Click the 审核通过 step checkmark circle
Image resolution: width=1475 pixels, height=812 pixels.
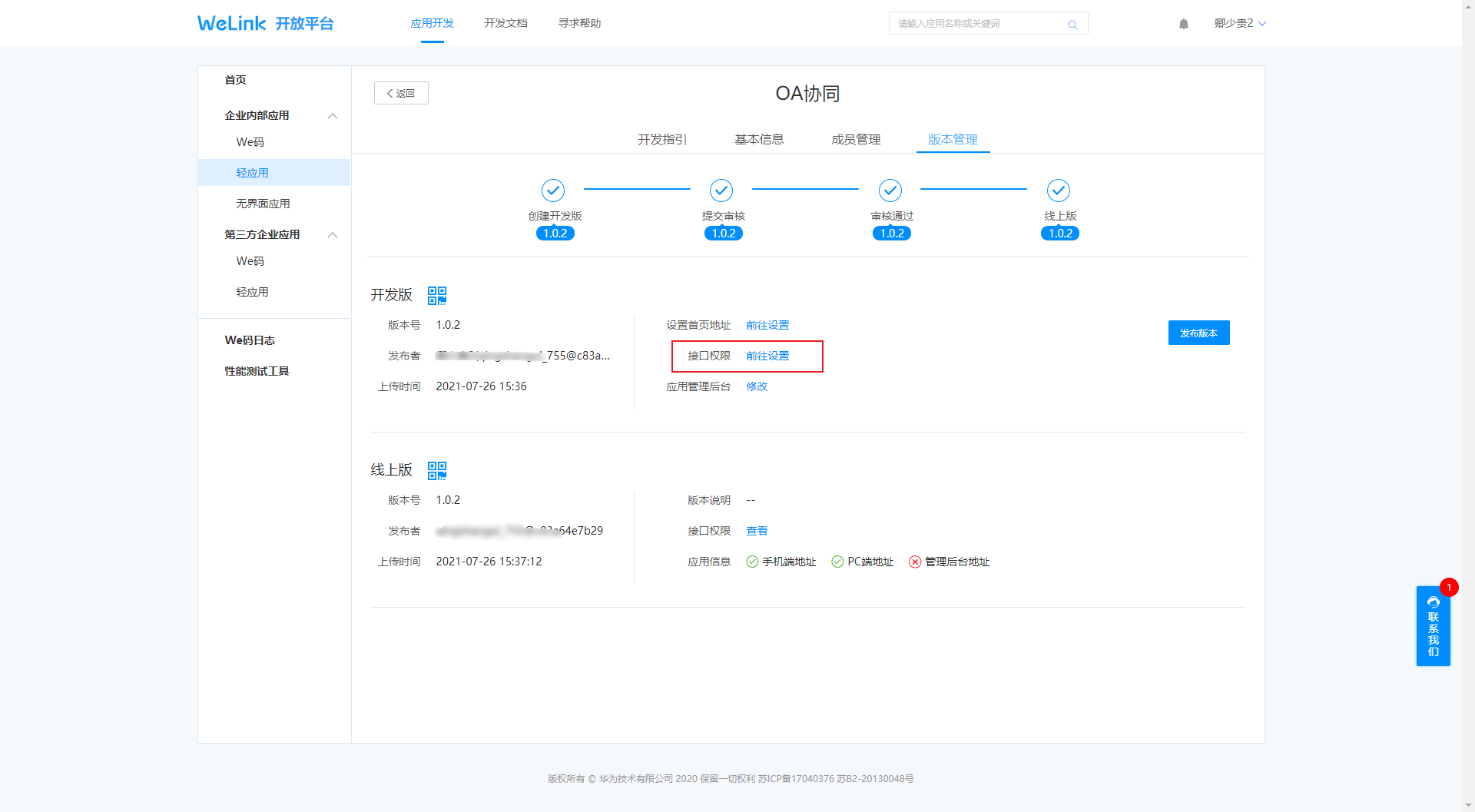click(x=890, y=191)
